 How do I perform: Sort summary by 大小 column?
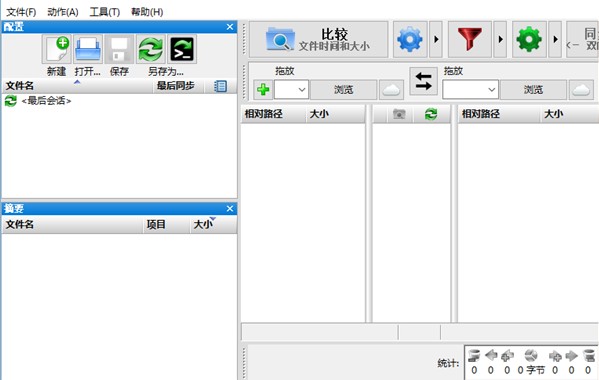tap(213, 225)
